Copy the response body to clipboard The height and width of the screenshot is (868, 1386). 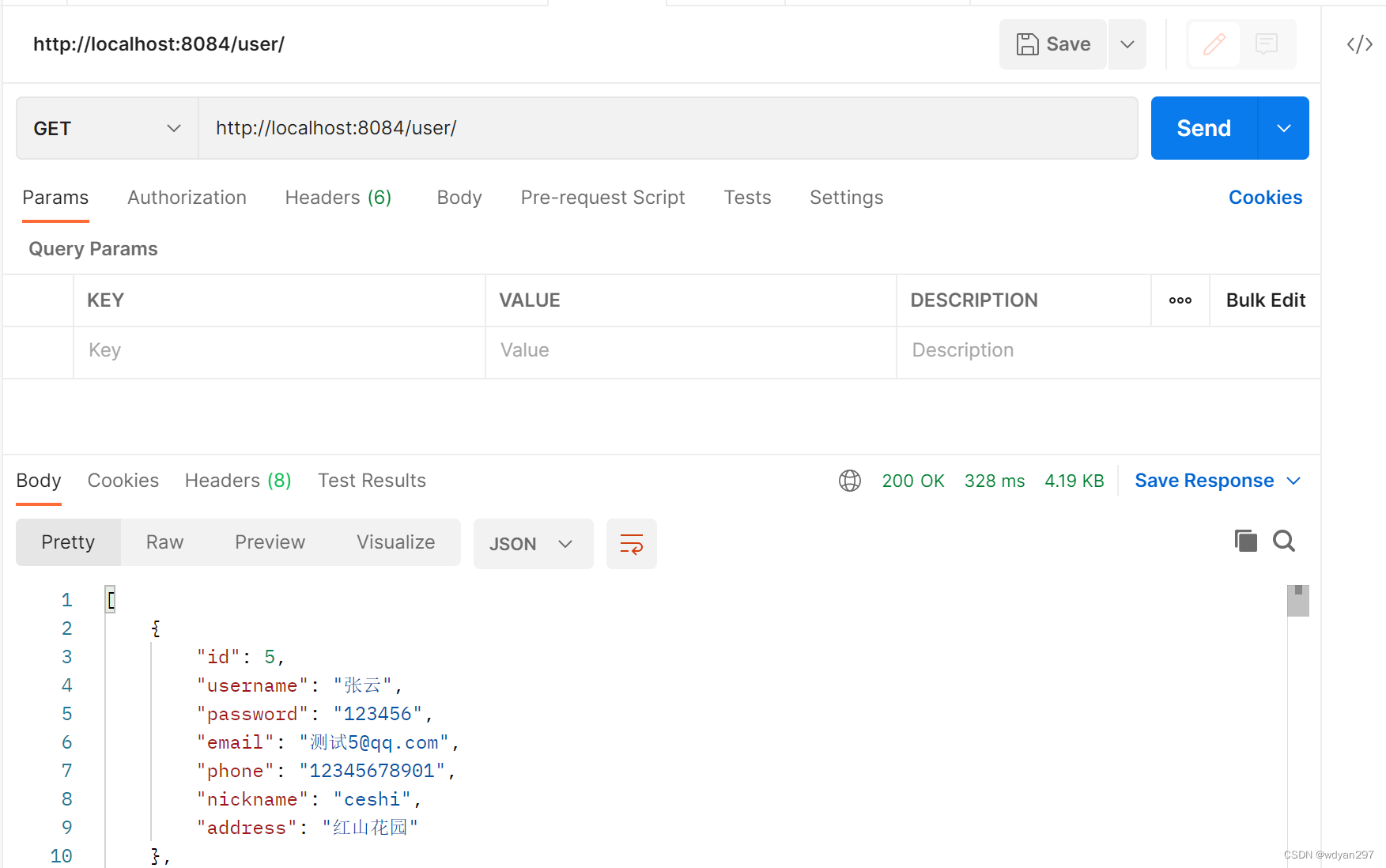(1245, 541)
